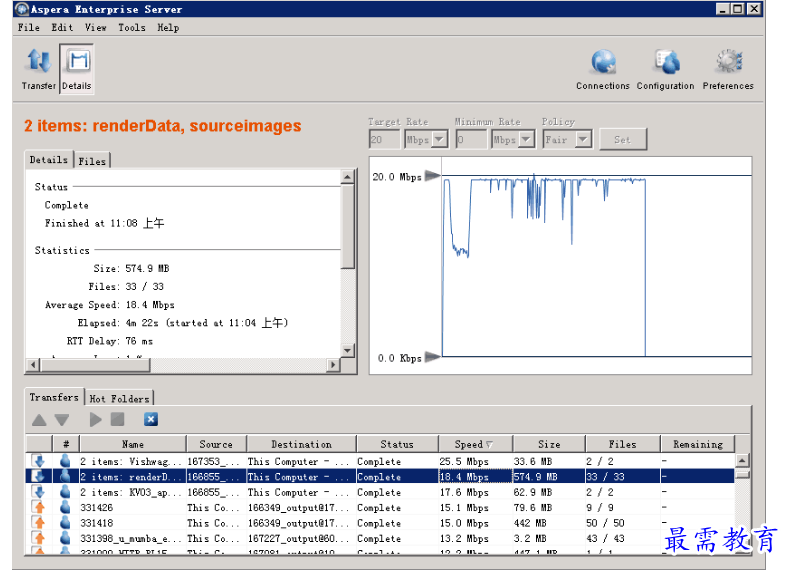The width and height of the screenshot is (786, 571).
Task: Click transfers list scroll up arrow
Action: point(742,460)
